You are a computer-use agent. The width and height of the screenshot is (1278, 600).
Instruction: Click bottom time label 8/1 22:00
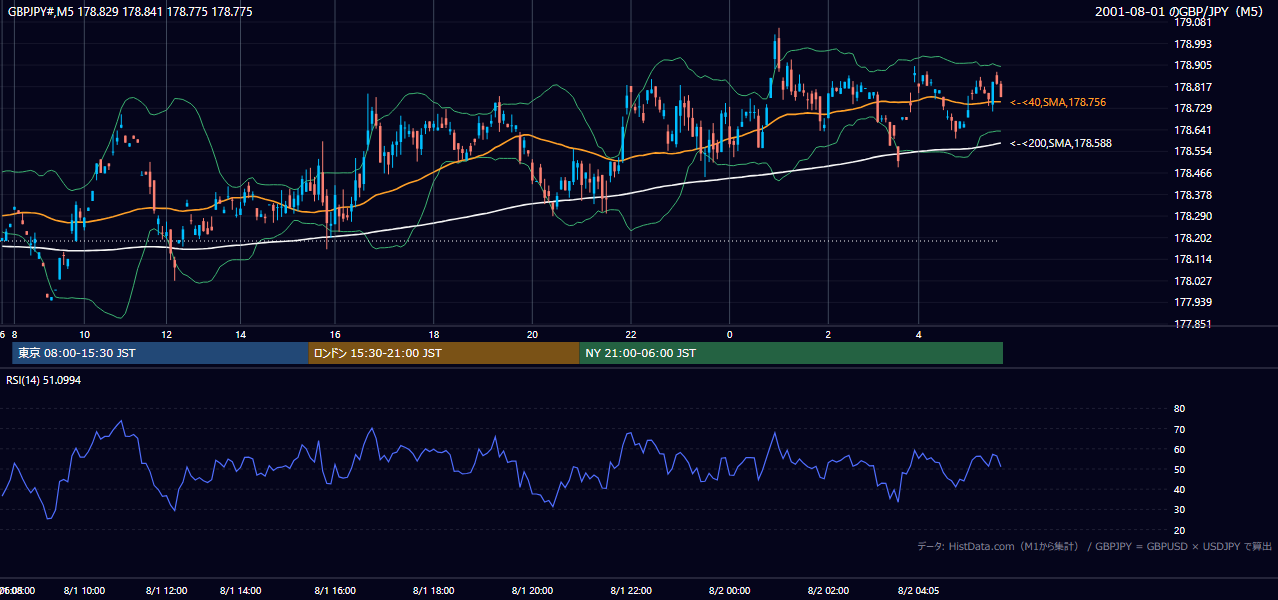tap(630, 591)
